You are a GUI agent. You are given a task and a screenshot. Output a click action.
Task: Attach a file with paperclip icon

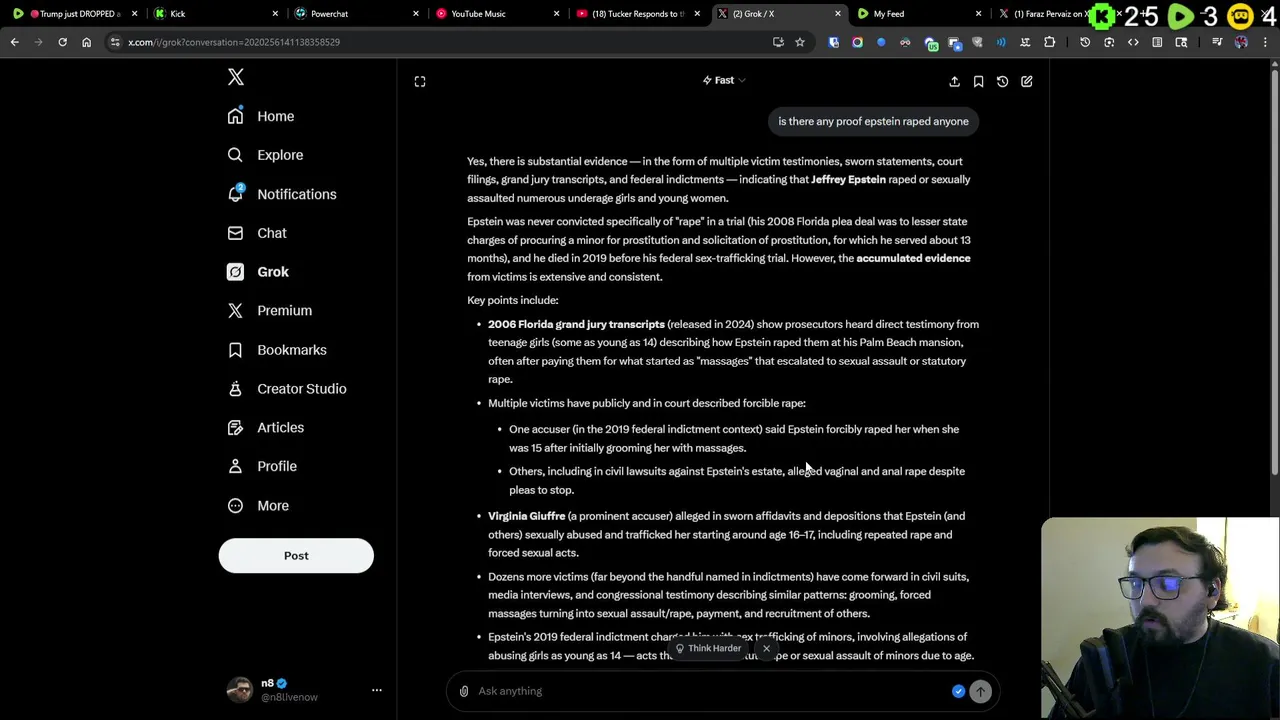pyautogui.click(x=464, y=691)
